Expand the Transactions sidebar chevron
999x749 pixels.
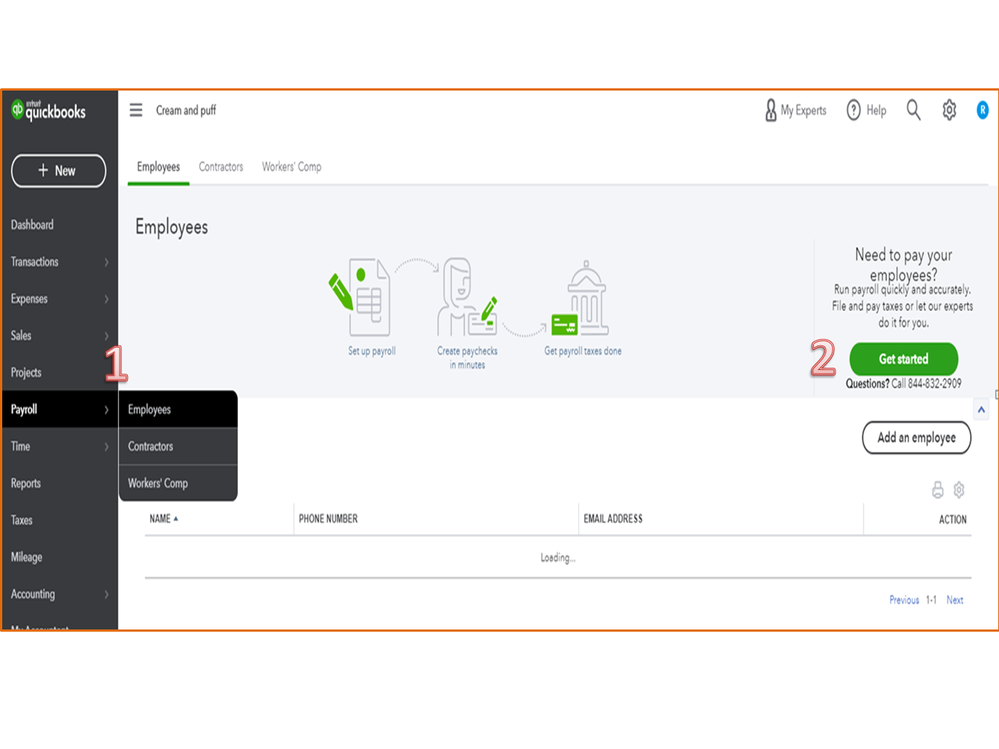click(106, 262)
